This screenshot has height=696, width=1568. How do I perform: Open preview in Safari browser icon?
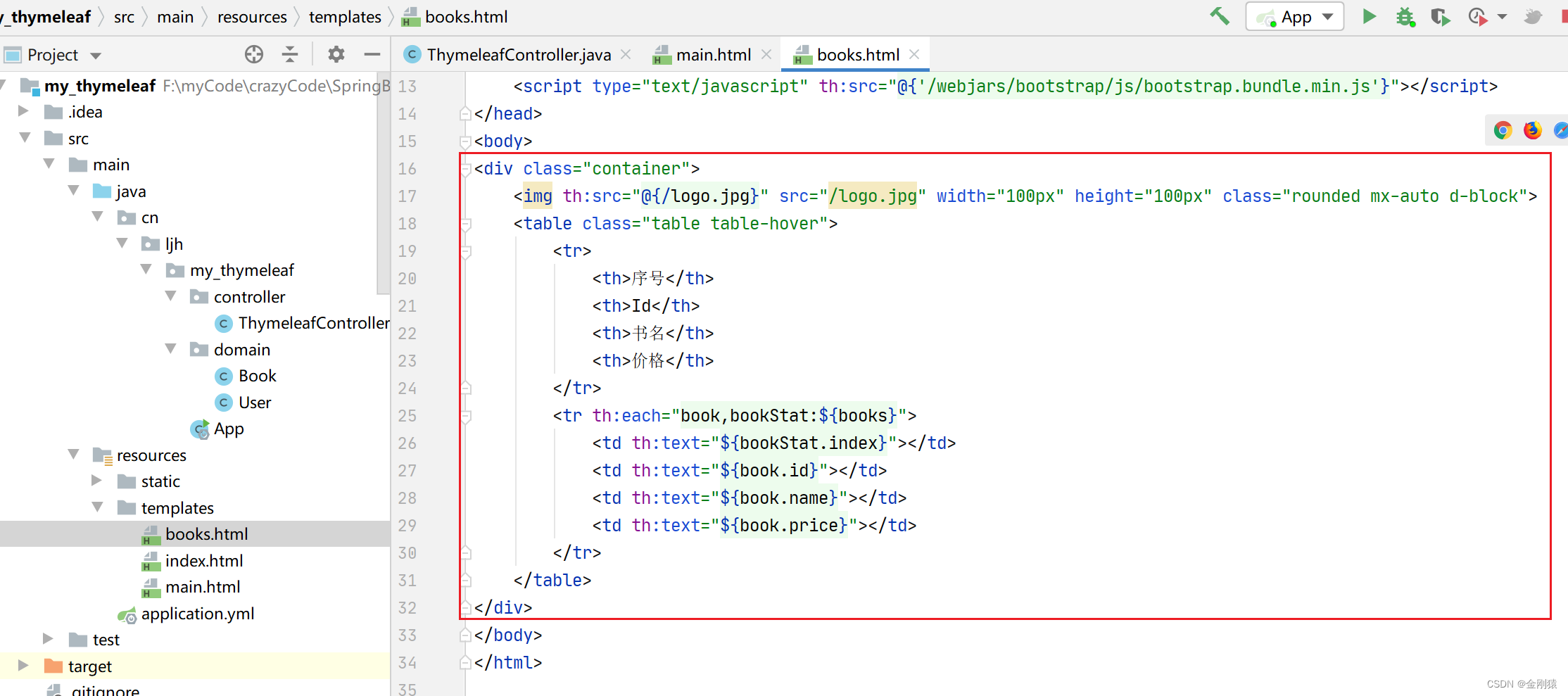(x=1561, y=130)
